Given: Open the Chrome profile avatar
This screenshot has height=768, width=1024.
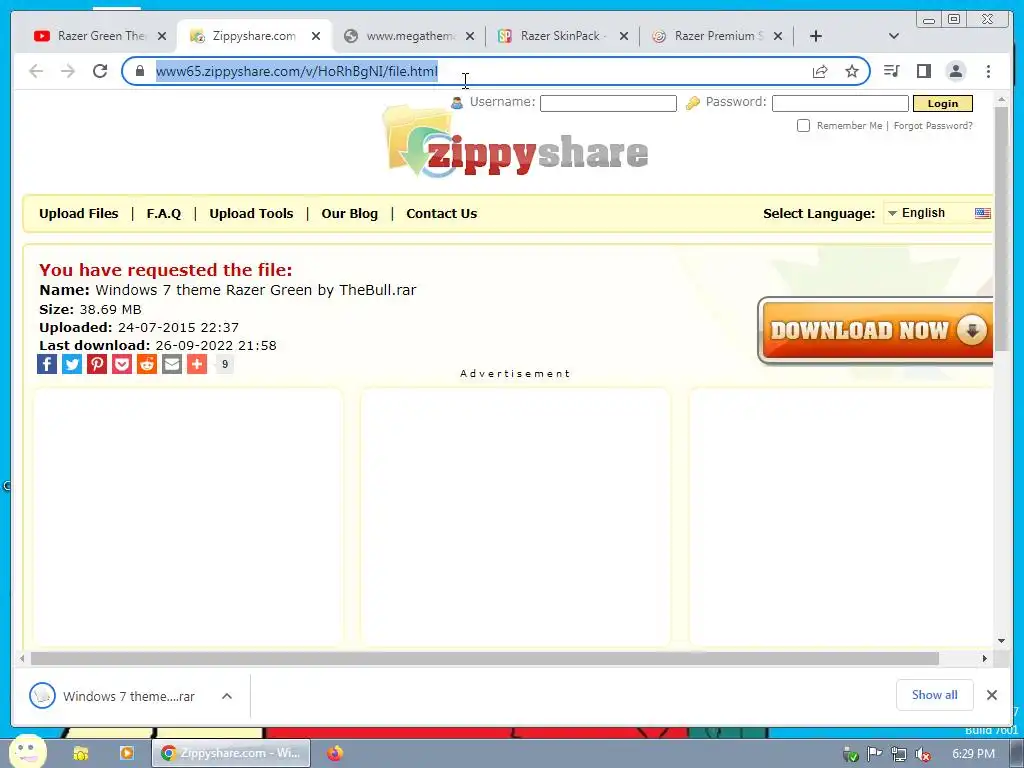Looking at the screenshot, I should click(x=955, y=71).
